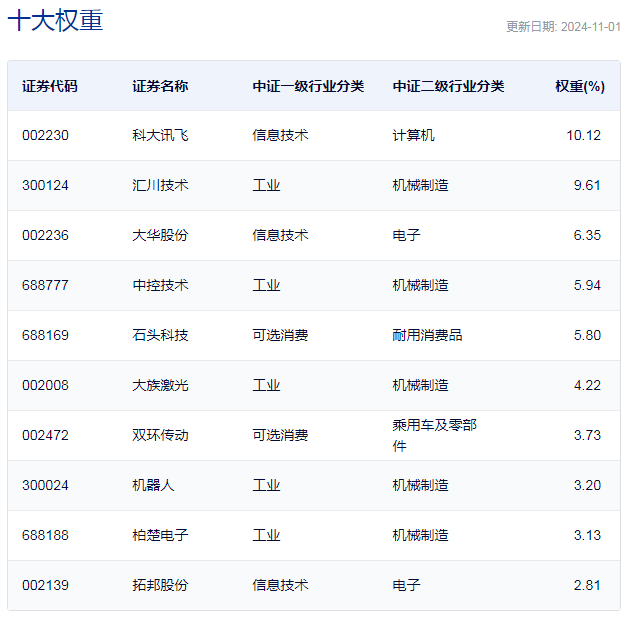The width and height of the screenshot is (627, 618).
Task: Click 信息技术 in the 科大讯飞 row
Action: 280,135
